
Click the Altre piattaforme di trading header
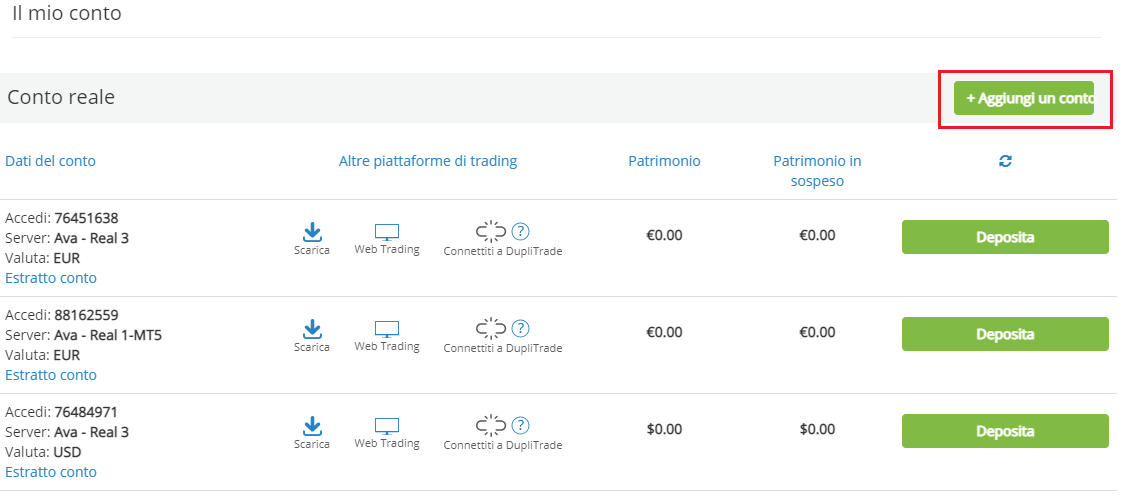pyautogui.click(x=428, y=161)
